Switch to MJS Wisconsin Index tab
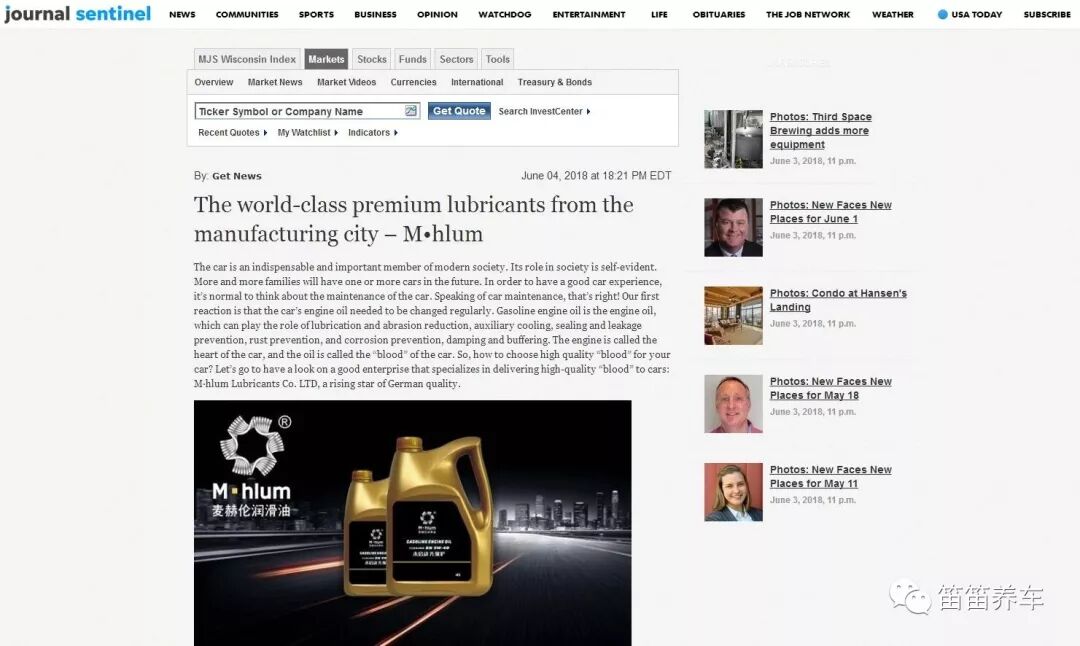This screenshot has width=1080, height=646. coord(247,59)
